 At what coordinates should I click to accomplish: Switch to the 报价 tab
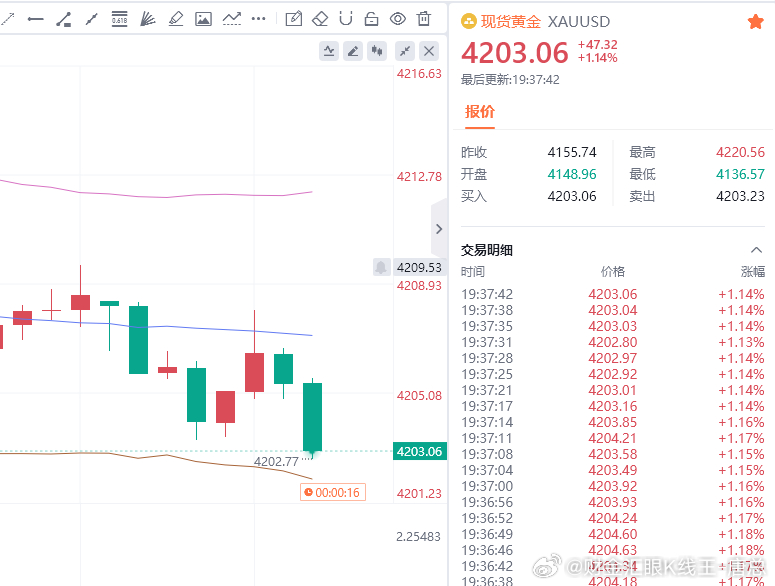pyautogui.click(x=479, y=112)
